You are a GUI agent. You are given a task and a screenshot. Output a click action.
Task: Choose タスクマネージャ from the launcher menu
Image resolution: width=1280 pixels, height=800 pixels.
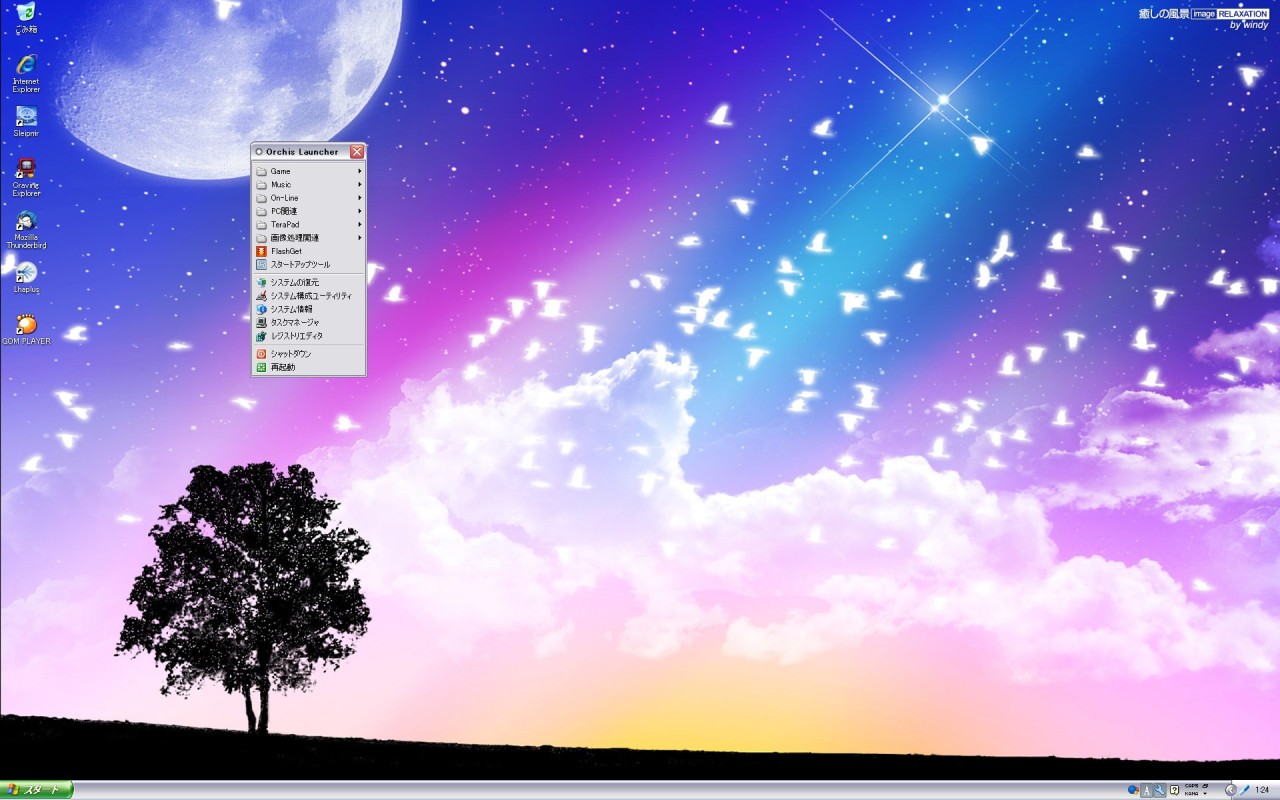[308, 322]
